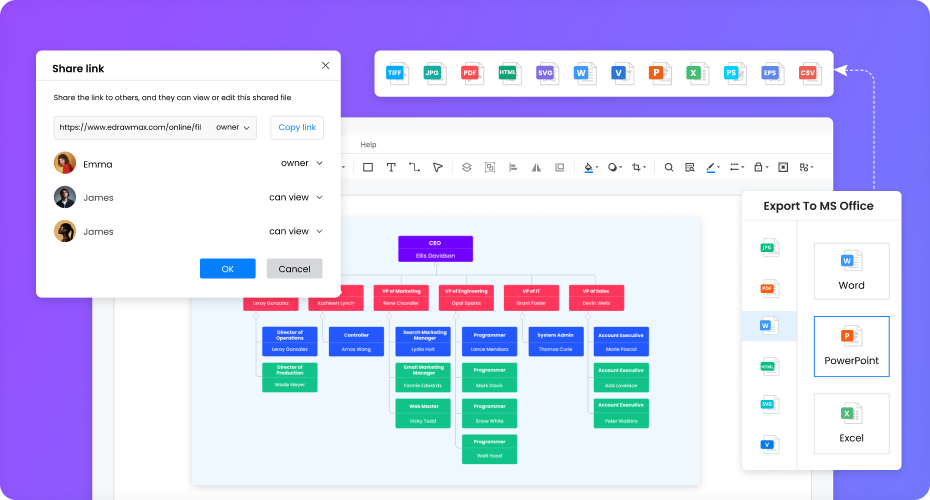Choose the connector line tool
This screenshot has width=930, height=500.
414,168
